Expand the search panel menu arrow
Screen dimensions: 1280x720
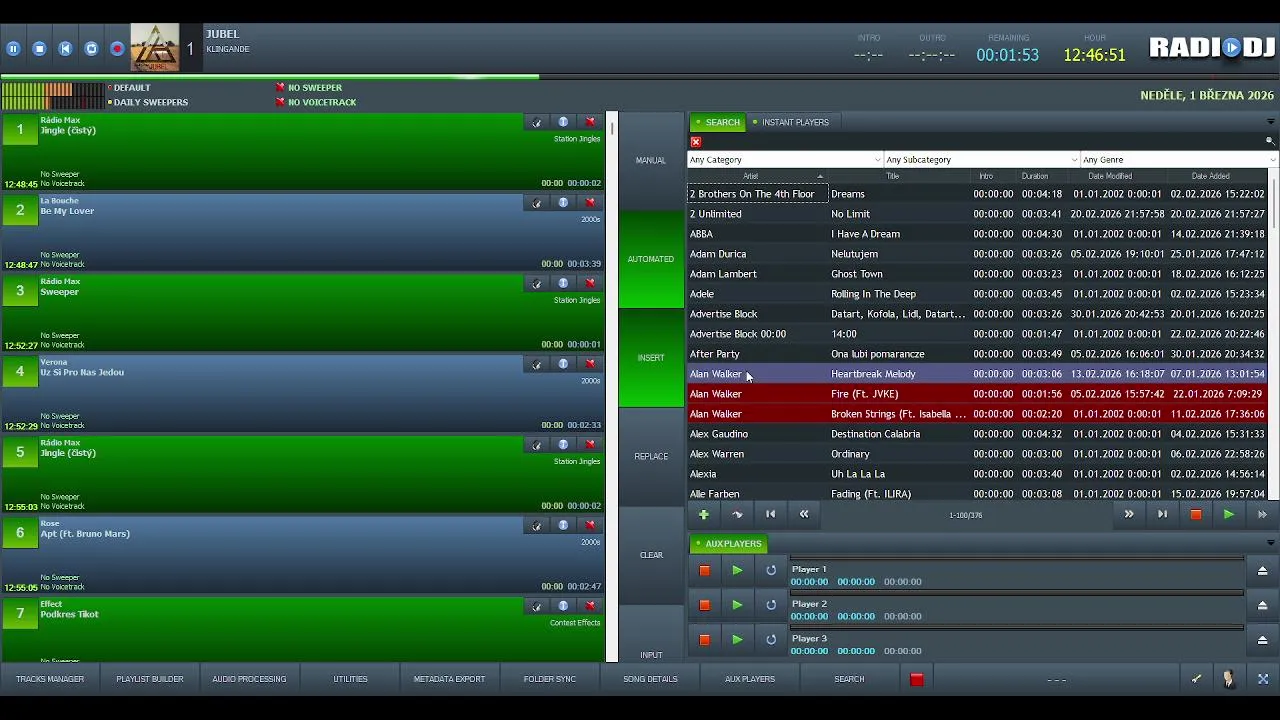point(1270,122)
